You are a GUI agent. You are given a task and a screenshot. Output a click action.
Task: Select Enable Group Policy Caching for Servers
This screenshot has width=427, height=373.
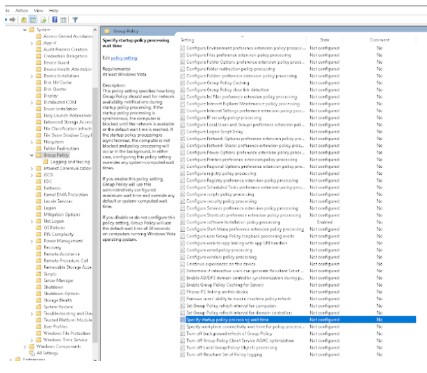225,285
